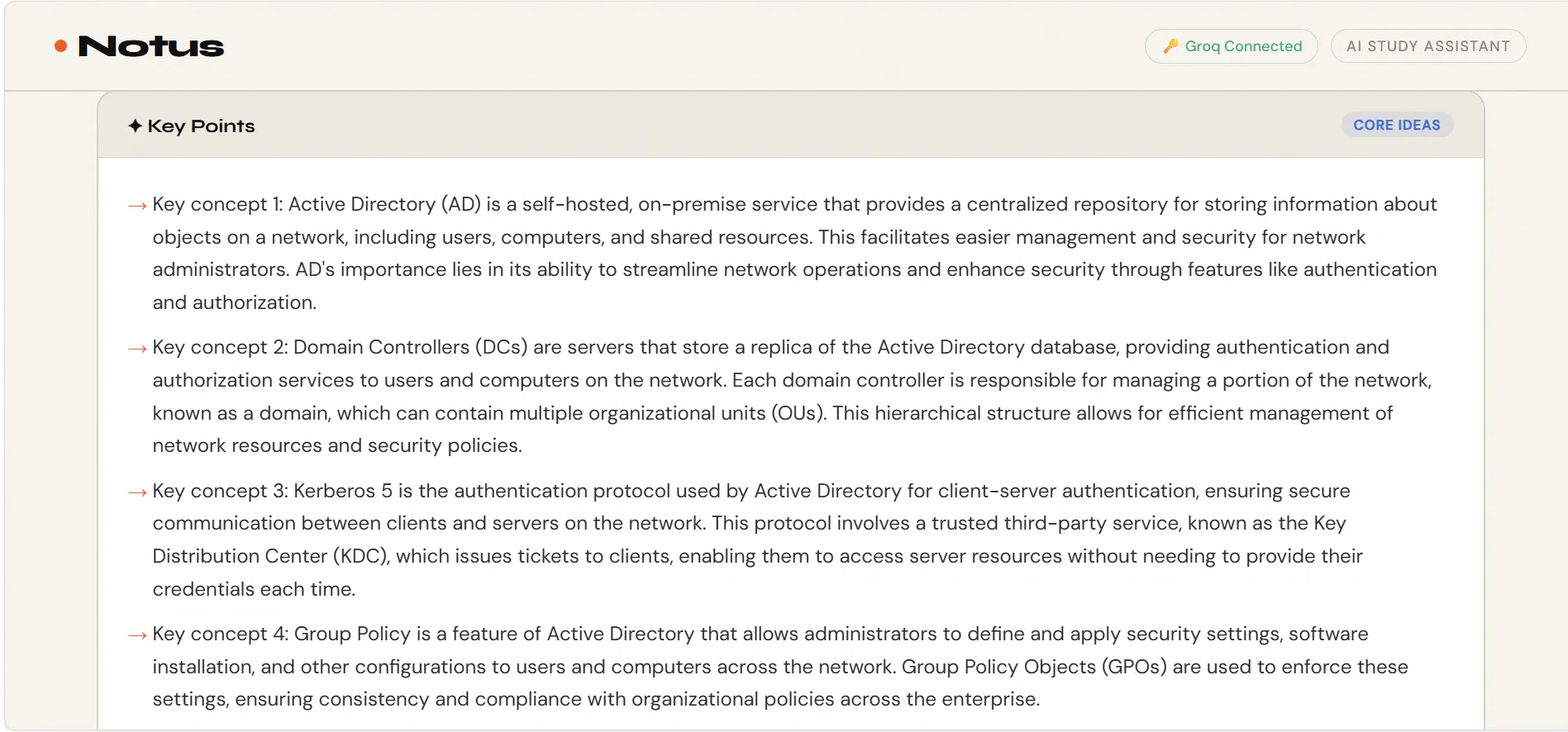This screenshot has height=732, width=1568.
Task: Click the arrow bullet for Key concept 1
Action: 137,205
